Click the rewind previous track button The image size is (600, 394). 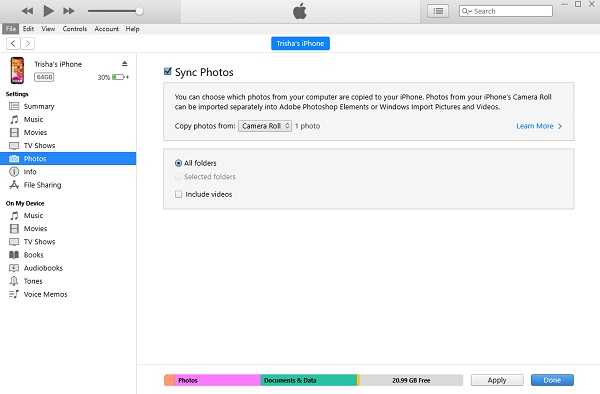point(27,11)
